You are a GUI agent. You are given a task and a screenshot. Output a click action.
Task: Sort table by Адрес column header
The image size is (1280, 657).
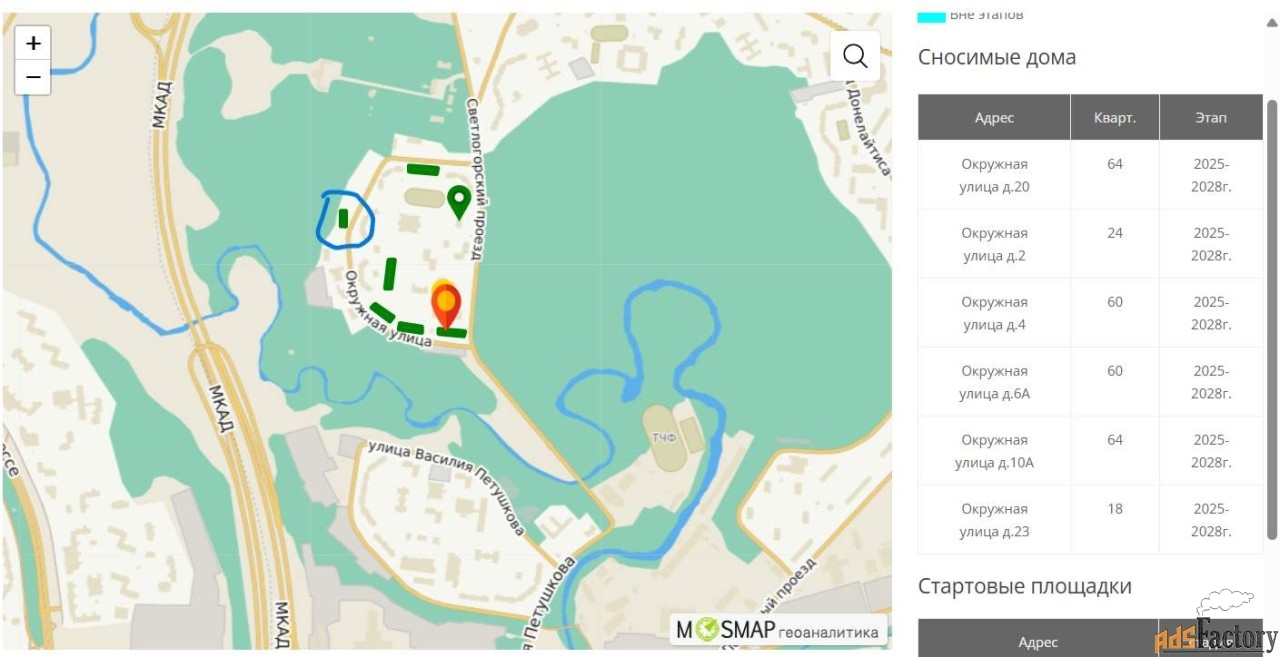pyautogui.click(x=994, y=117)
